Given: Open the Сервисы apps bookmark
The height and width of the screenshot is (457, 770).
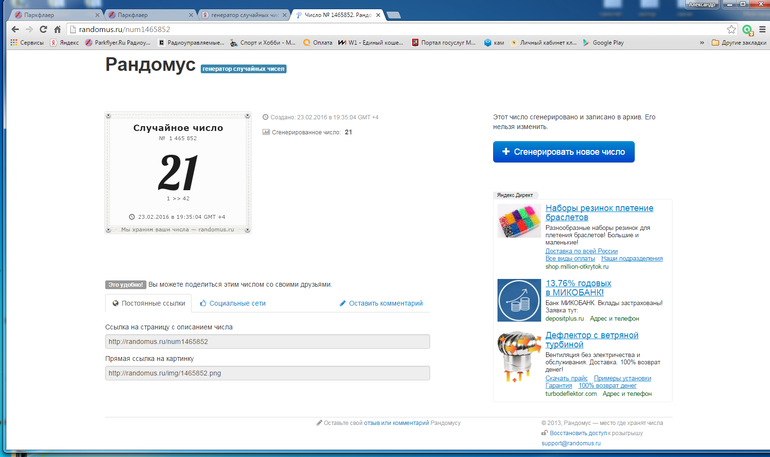Looking at the screenshot, I should click(28, 43).
